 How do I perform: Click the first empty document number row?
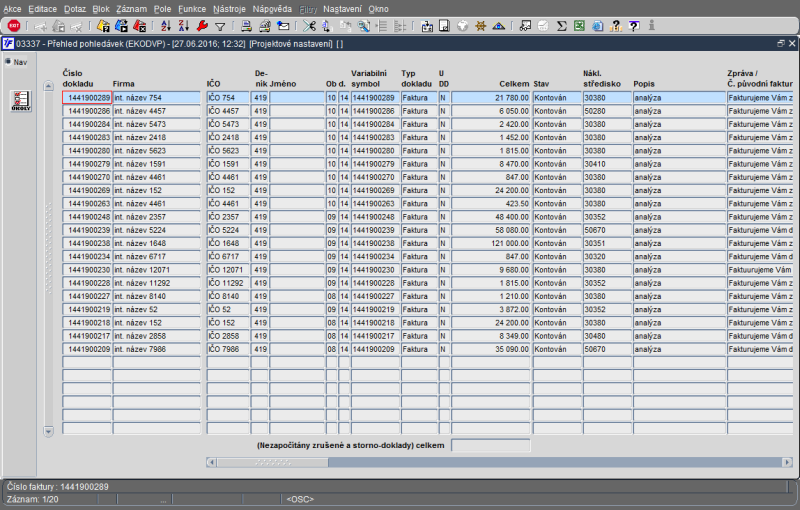click(x=87, y=363)
